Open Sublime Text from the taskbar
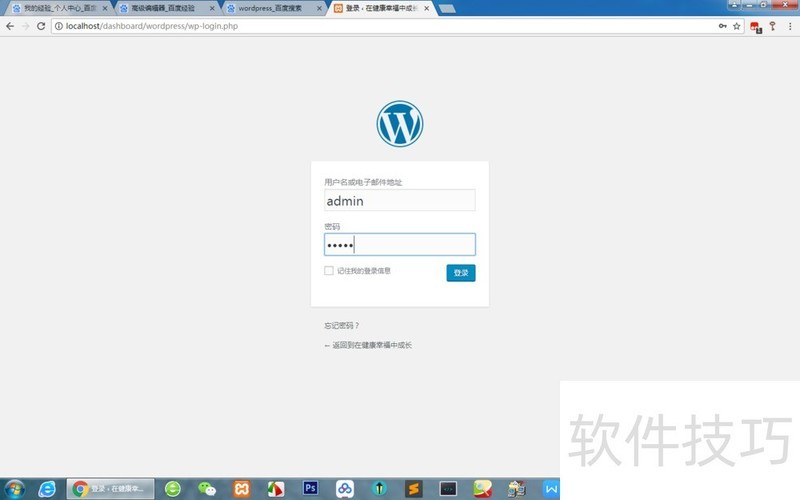The image size is (800, 500). coord(414,489)
